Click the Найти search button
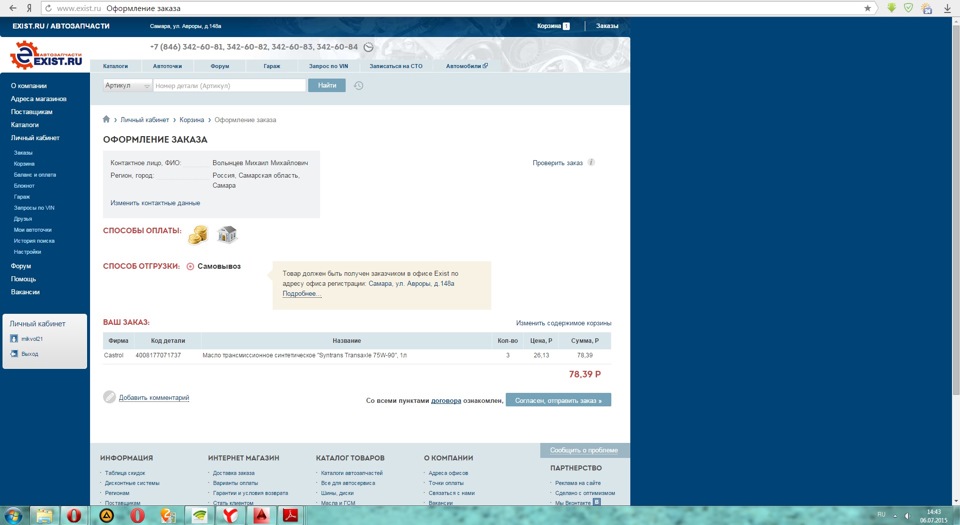Viewport: 960px width, 525px height. [x=327, y=86]
